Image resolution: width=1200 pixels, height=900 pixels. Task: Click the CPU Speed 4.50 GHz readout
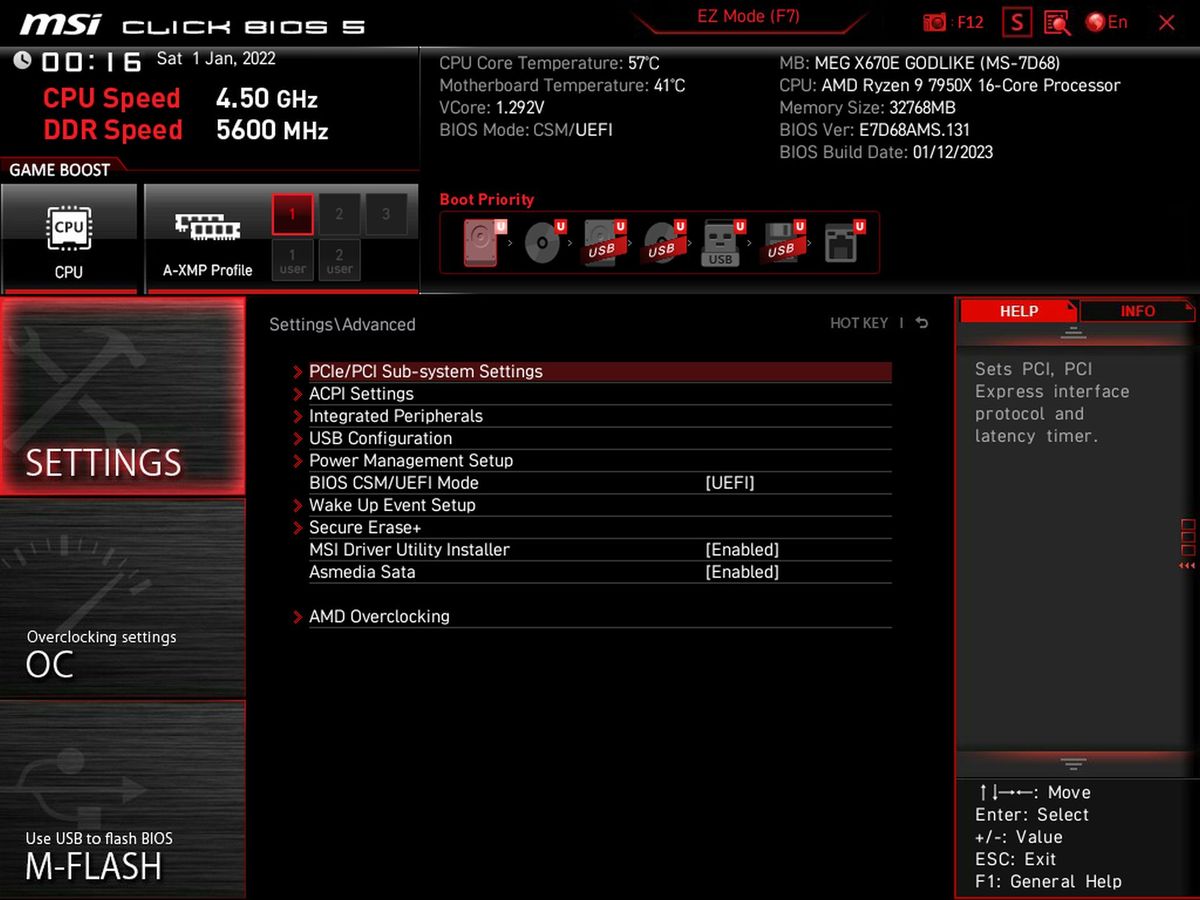coord(180,98)
